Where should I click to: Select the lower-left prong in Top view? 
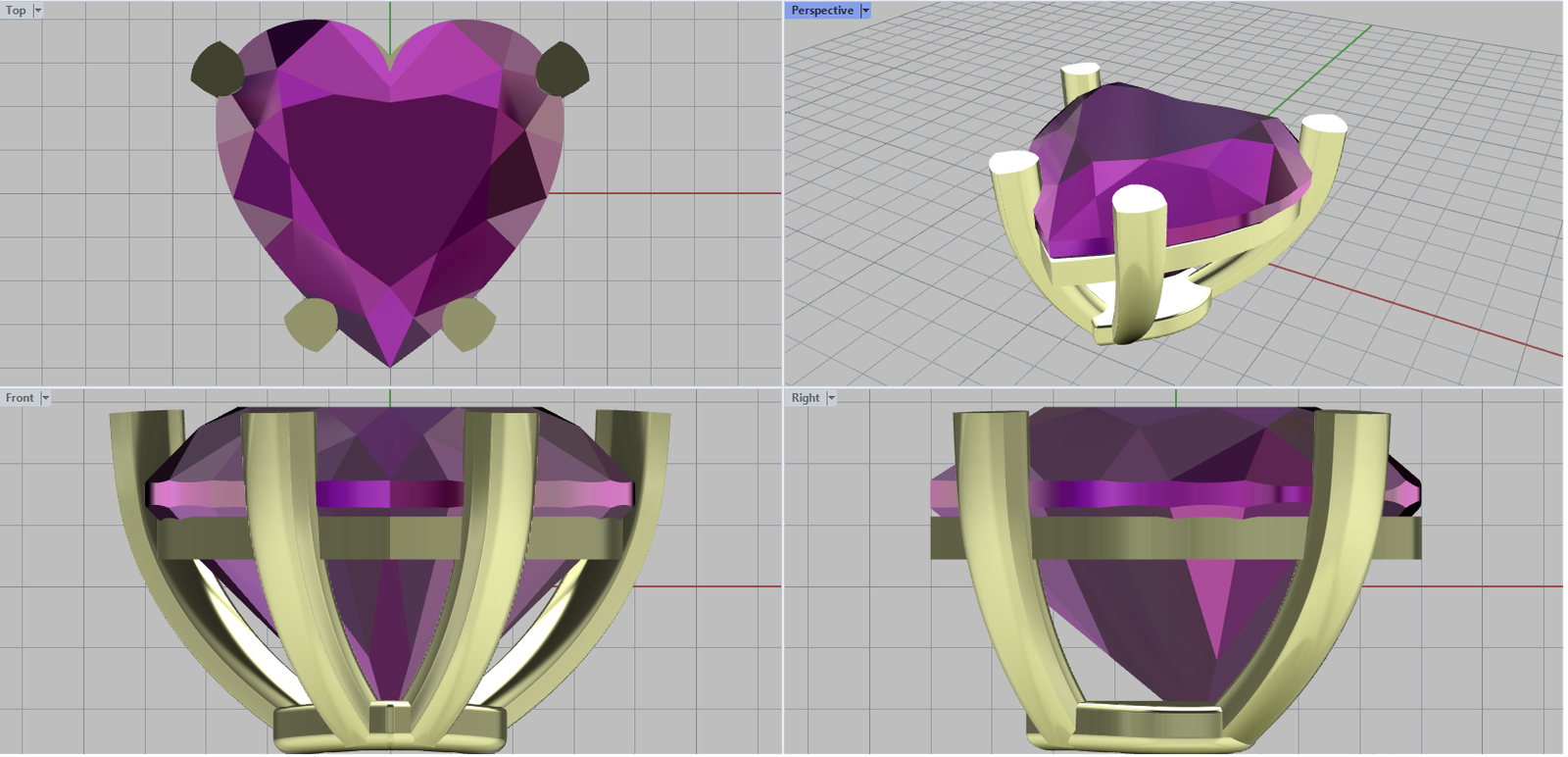click(x=312, y=325)
